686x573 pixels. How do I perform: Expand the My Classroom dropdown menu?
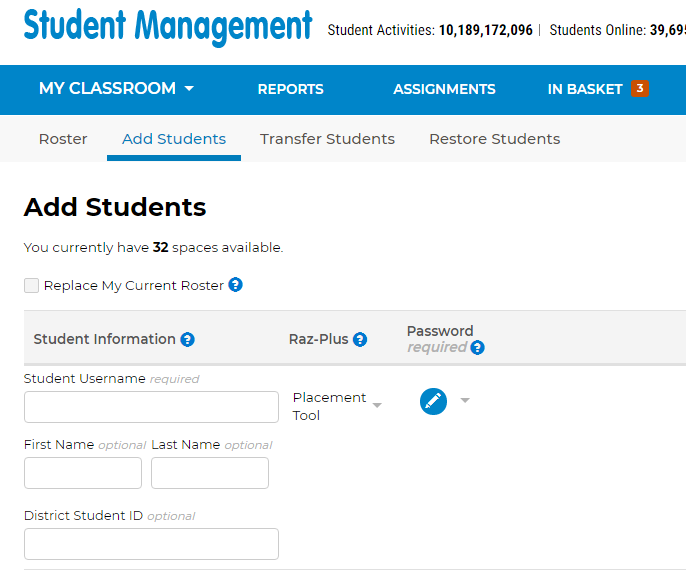point(116,89)
